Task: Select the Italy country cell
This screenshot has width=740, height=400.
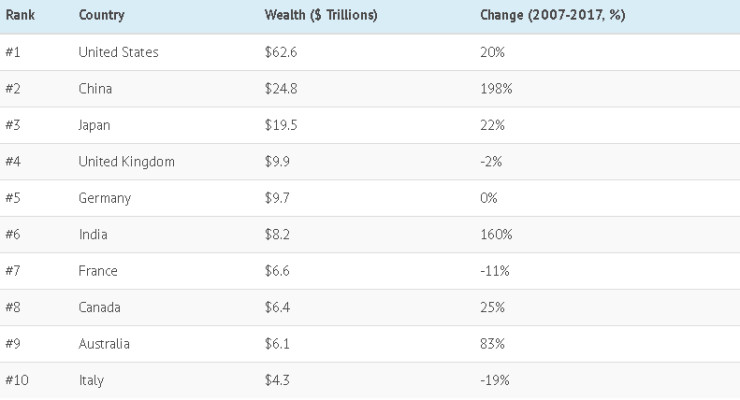Action: [91, 381]
